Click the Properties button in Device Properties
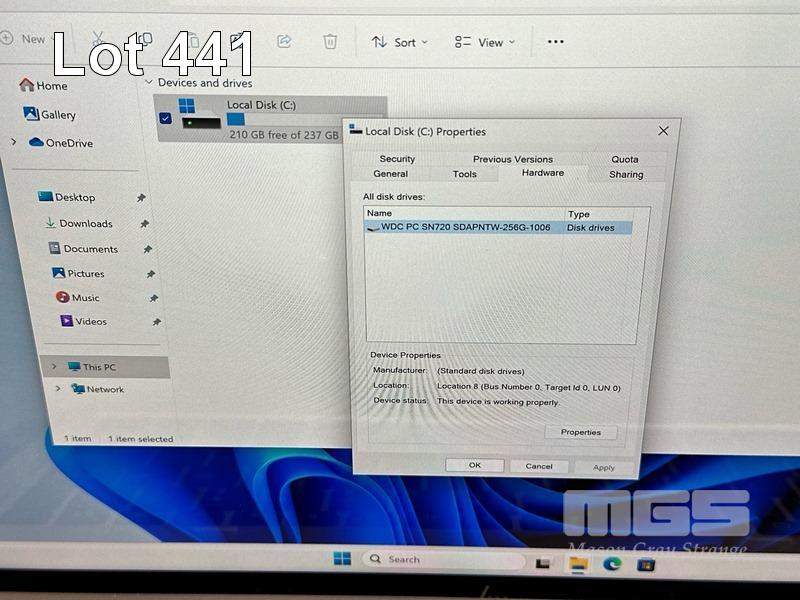 [x=581, y=432]
